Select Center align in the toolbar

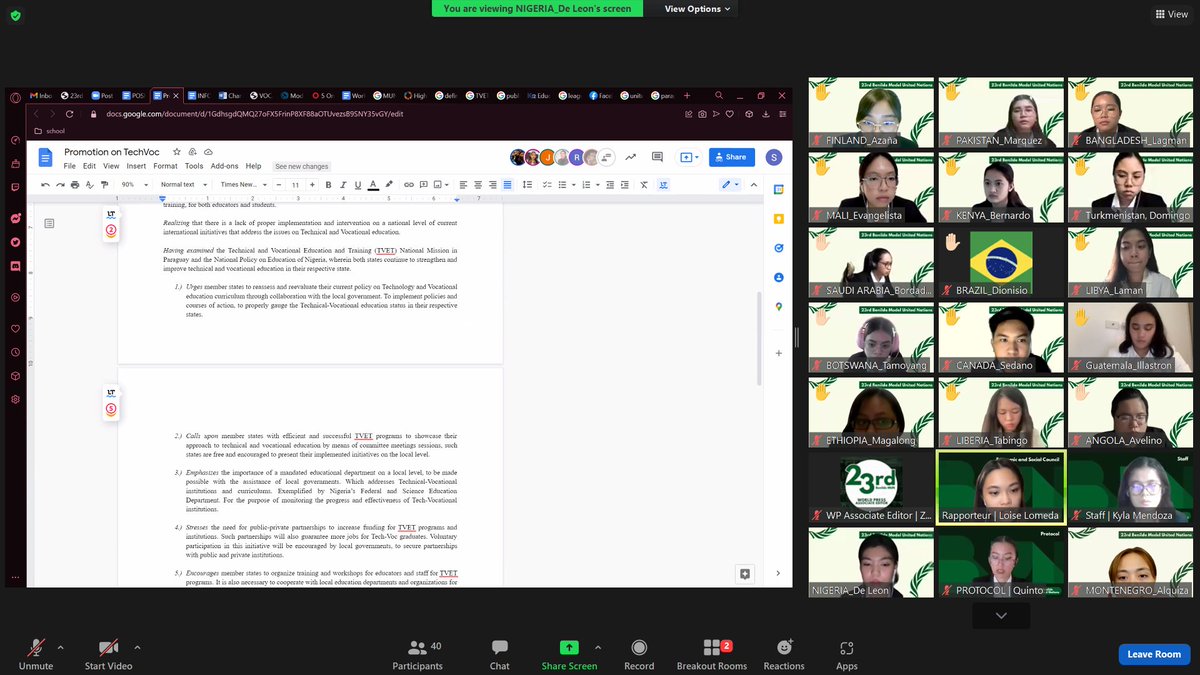[x=478, y=184]
